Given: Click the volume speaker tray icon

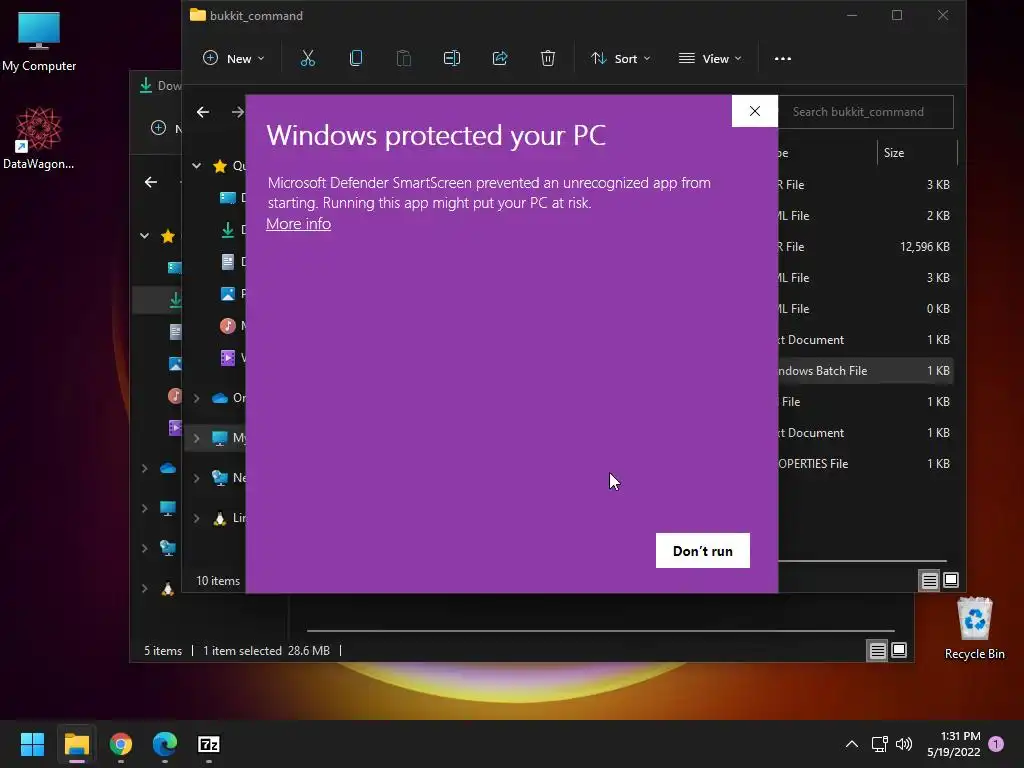Looking at the screenshot, I should pyautogui.click(x=904, y=744).
